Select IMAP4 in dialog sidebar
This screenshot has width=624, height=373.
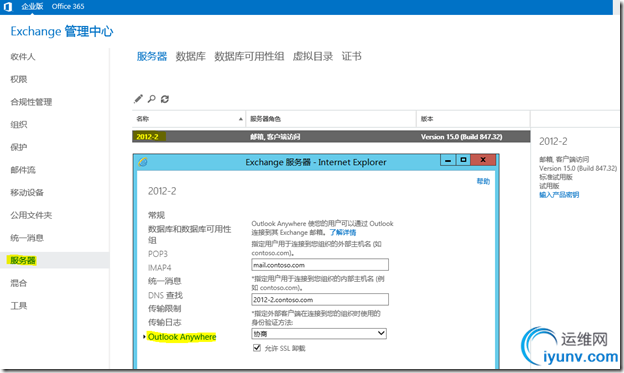coord(160,268)
